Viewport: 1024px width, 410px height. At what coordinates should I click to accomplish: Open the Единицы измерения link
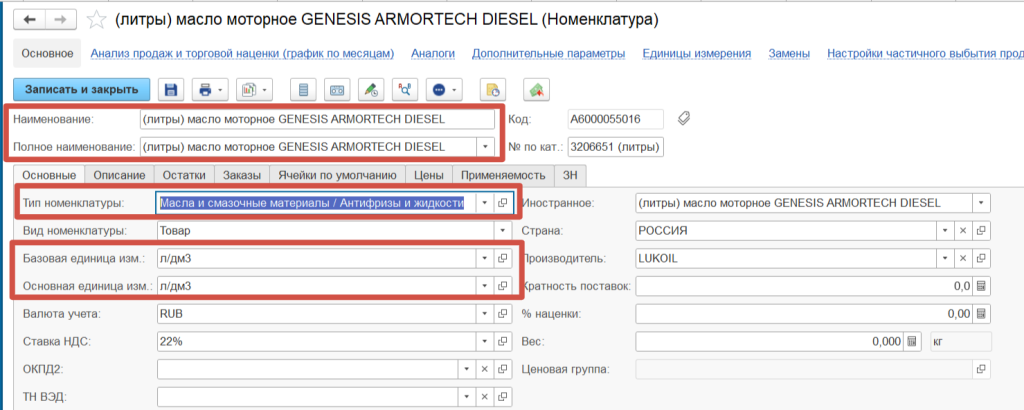click(x=696, y=54)
